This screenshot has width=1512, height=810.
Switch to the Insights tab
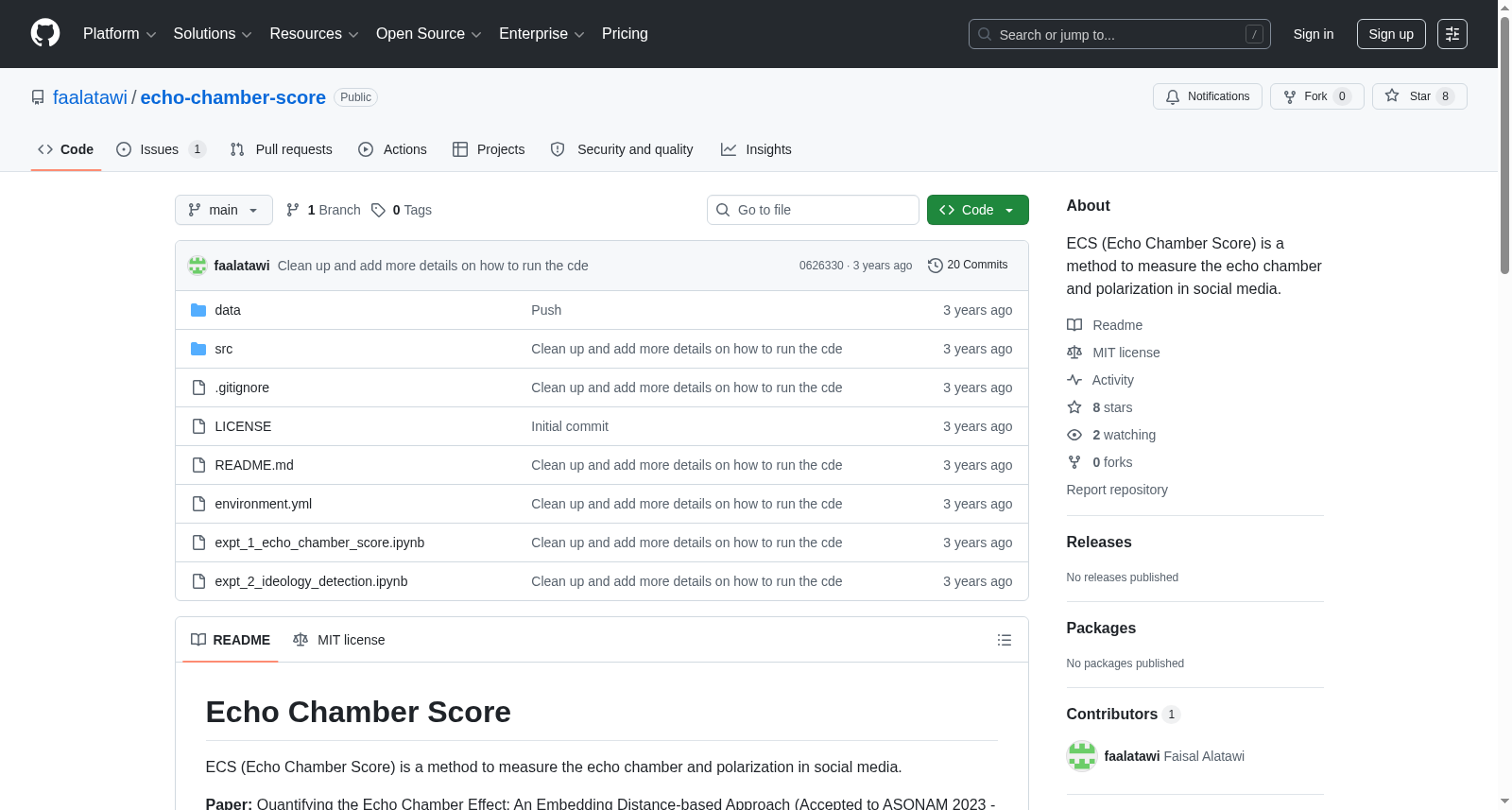pos(756,149)
